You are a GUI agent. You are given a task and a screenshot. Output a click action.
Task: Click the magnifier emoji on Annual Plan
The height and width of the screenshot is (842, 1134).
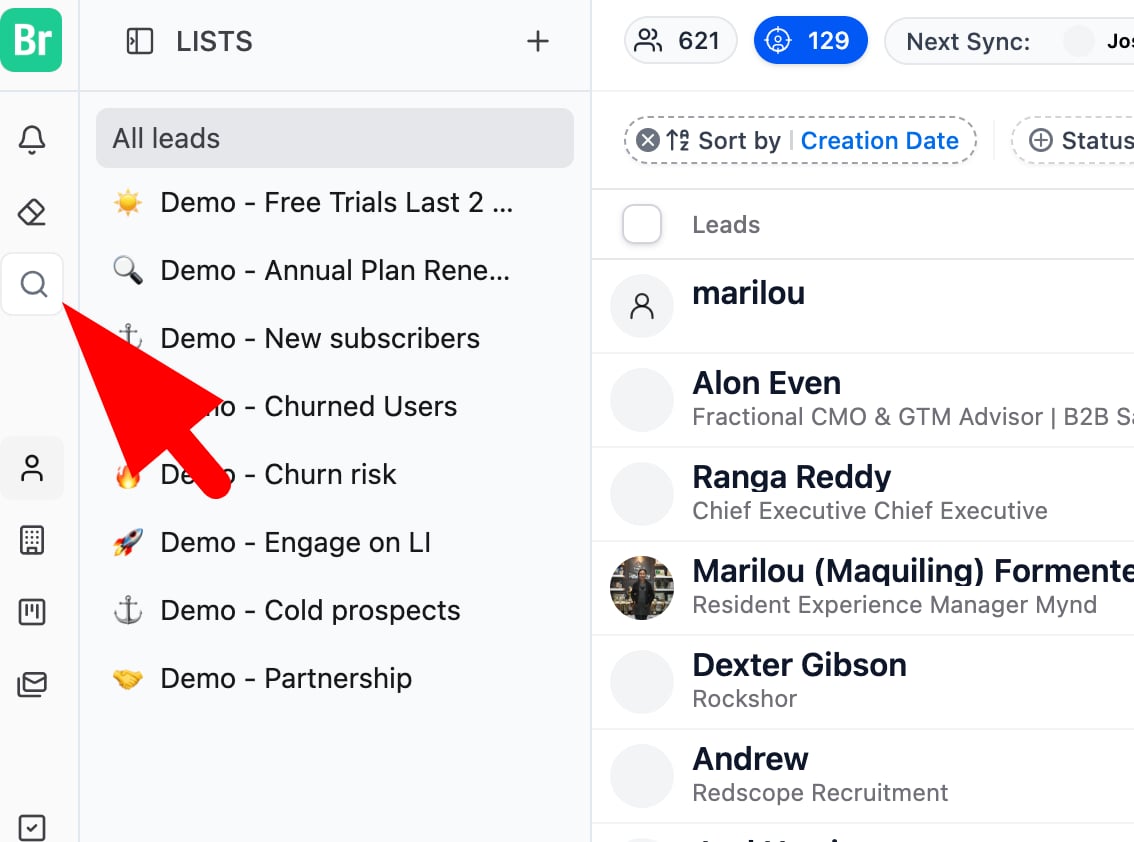pyautogui.click(x=128, y=270)
